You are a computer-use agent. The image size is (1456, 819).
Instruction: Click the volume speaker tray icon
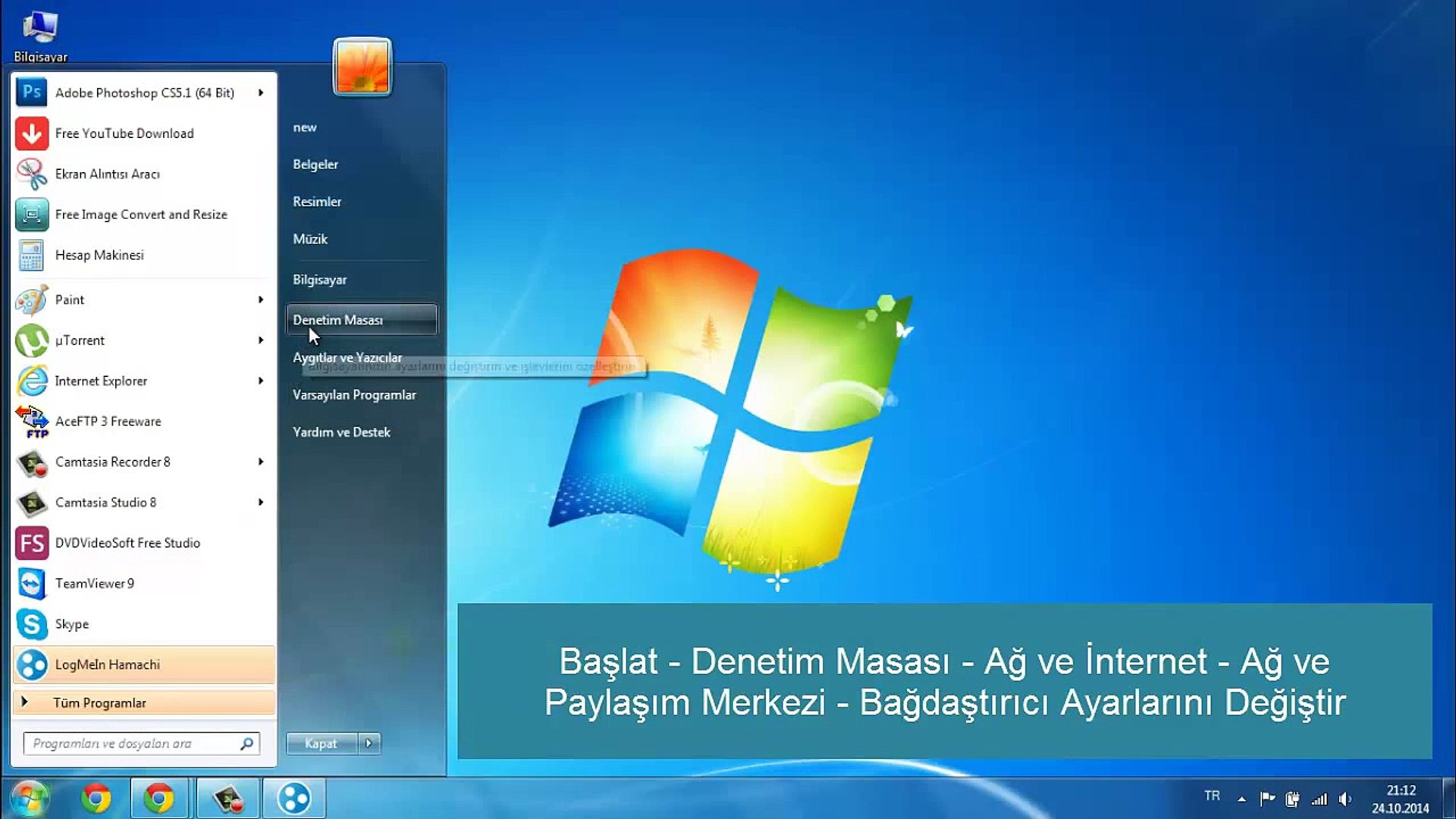(1345, 799)
